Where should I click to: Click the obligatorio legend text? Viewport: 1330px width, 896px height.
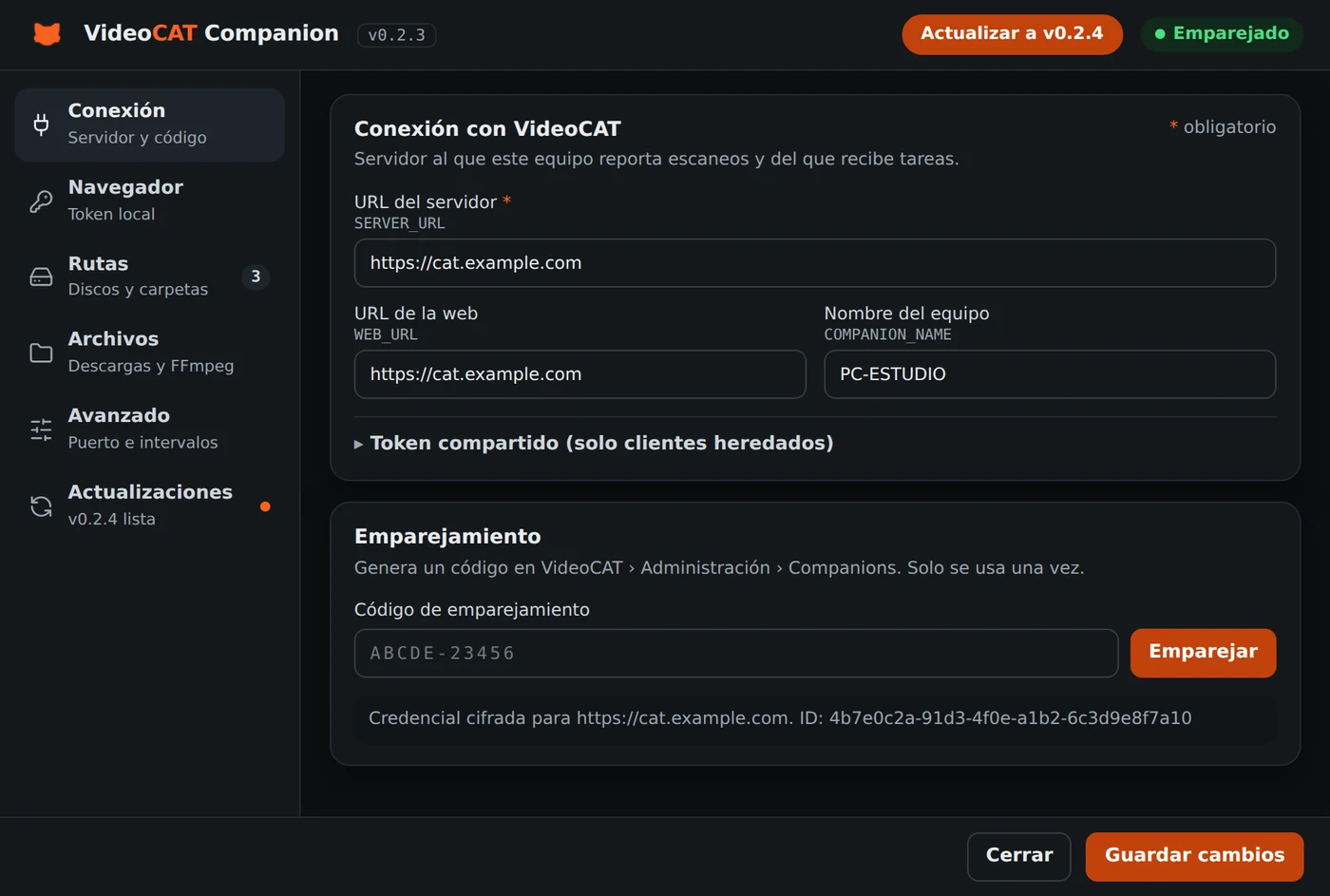(x=1223, y=127)
